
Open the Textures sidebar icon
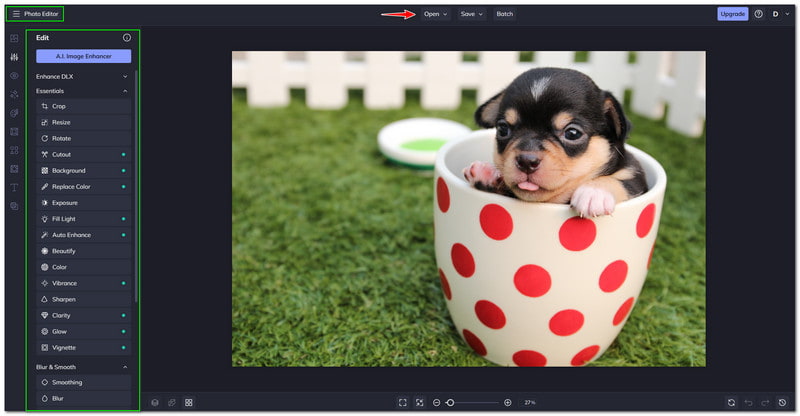click(x=14, y=169)
